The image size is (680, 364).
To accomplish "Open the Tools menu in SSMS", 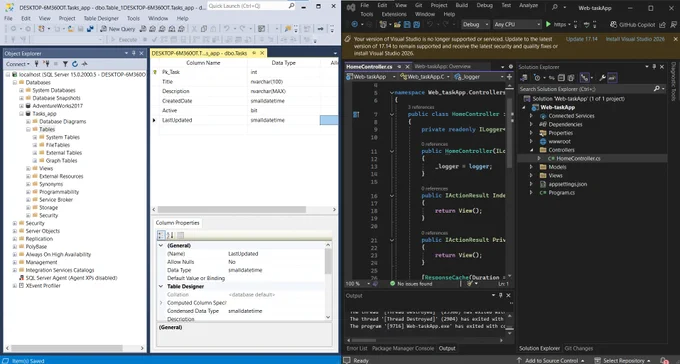I will tap(133, 18).
